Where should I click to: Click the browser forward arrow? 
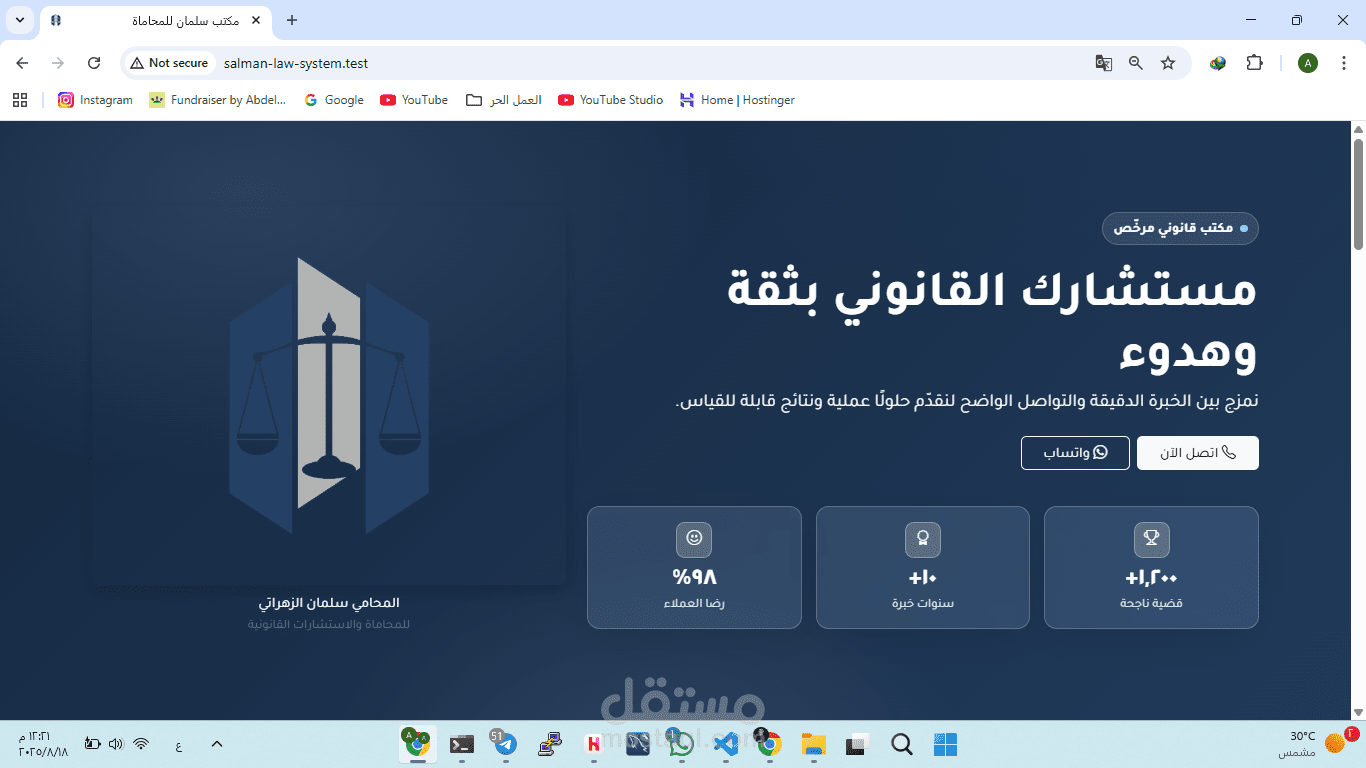point(58,63)
